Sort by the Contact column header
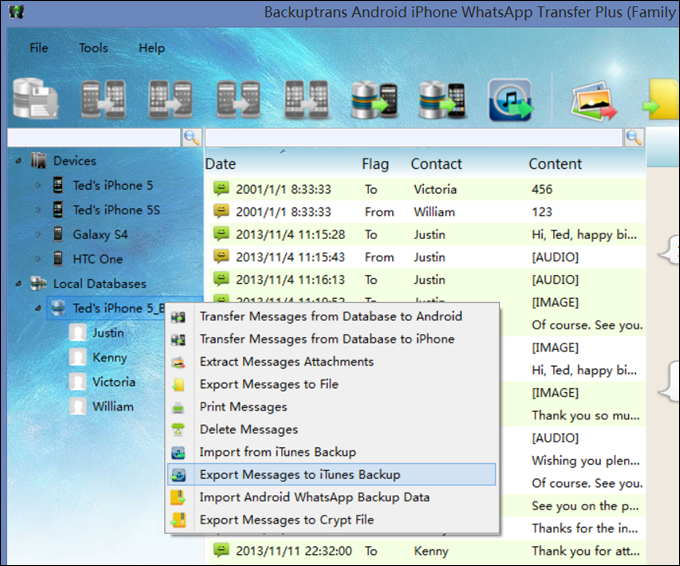 [x=436, y=164]
